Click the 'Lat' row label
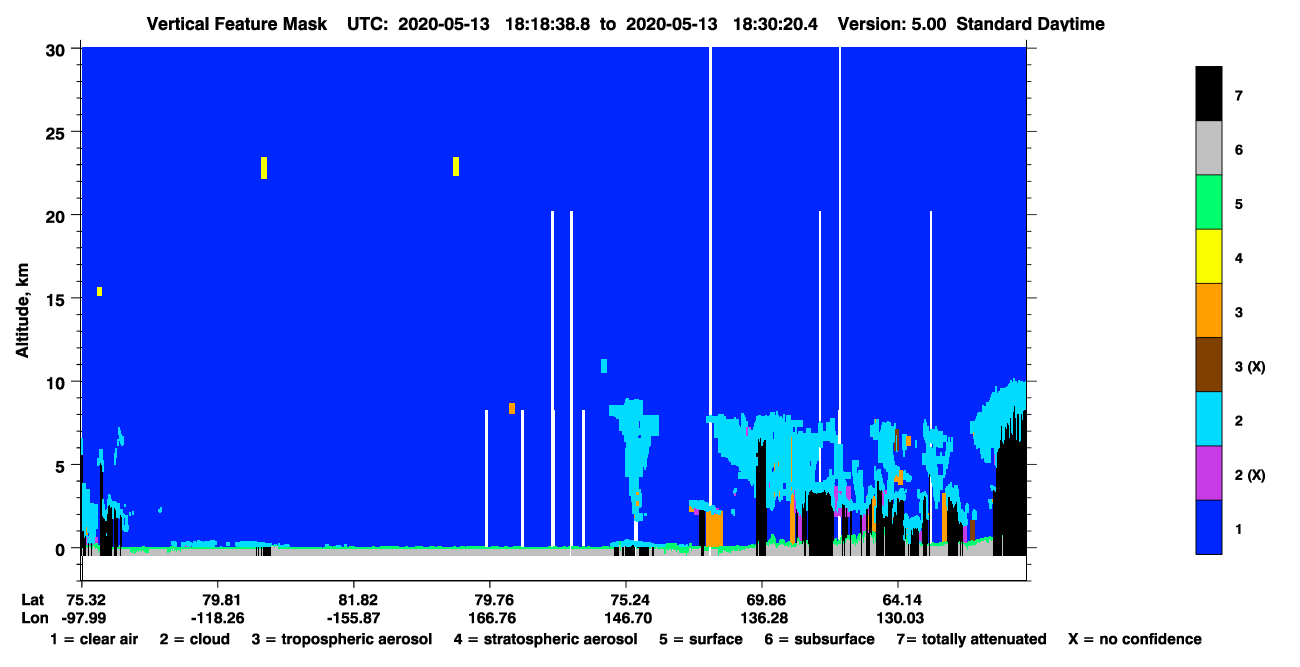Screen dimensions: 1300x667 [x=32, y=600]
